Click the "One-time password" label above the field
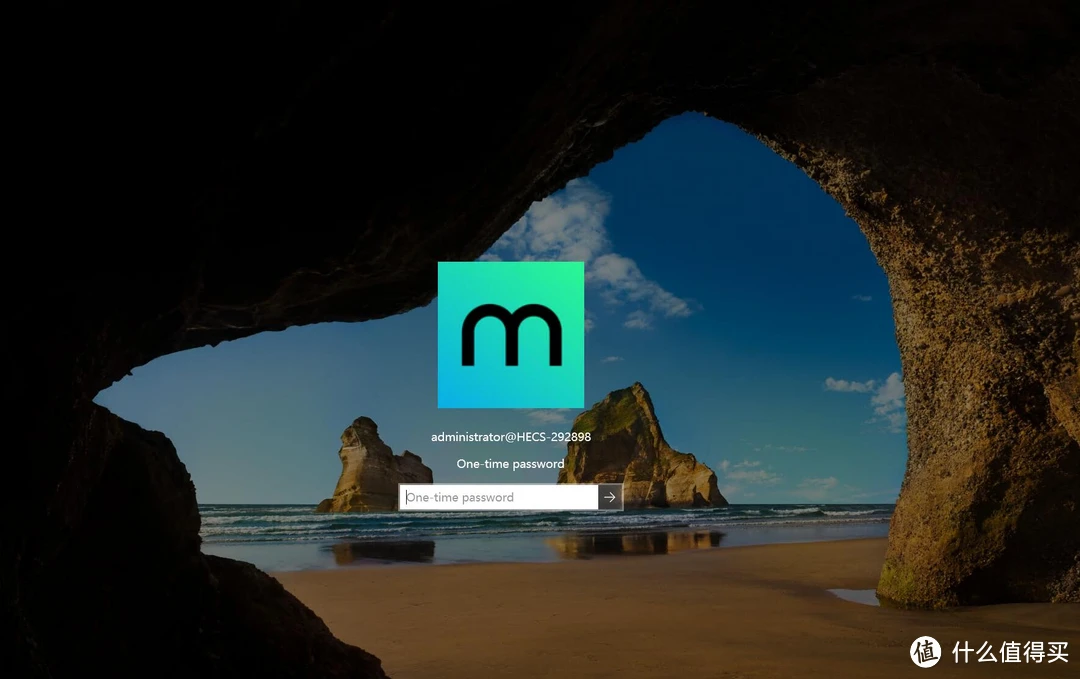Viewport: 1080px width, 679px height. (510, 464)
